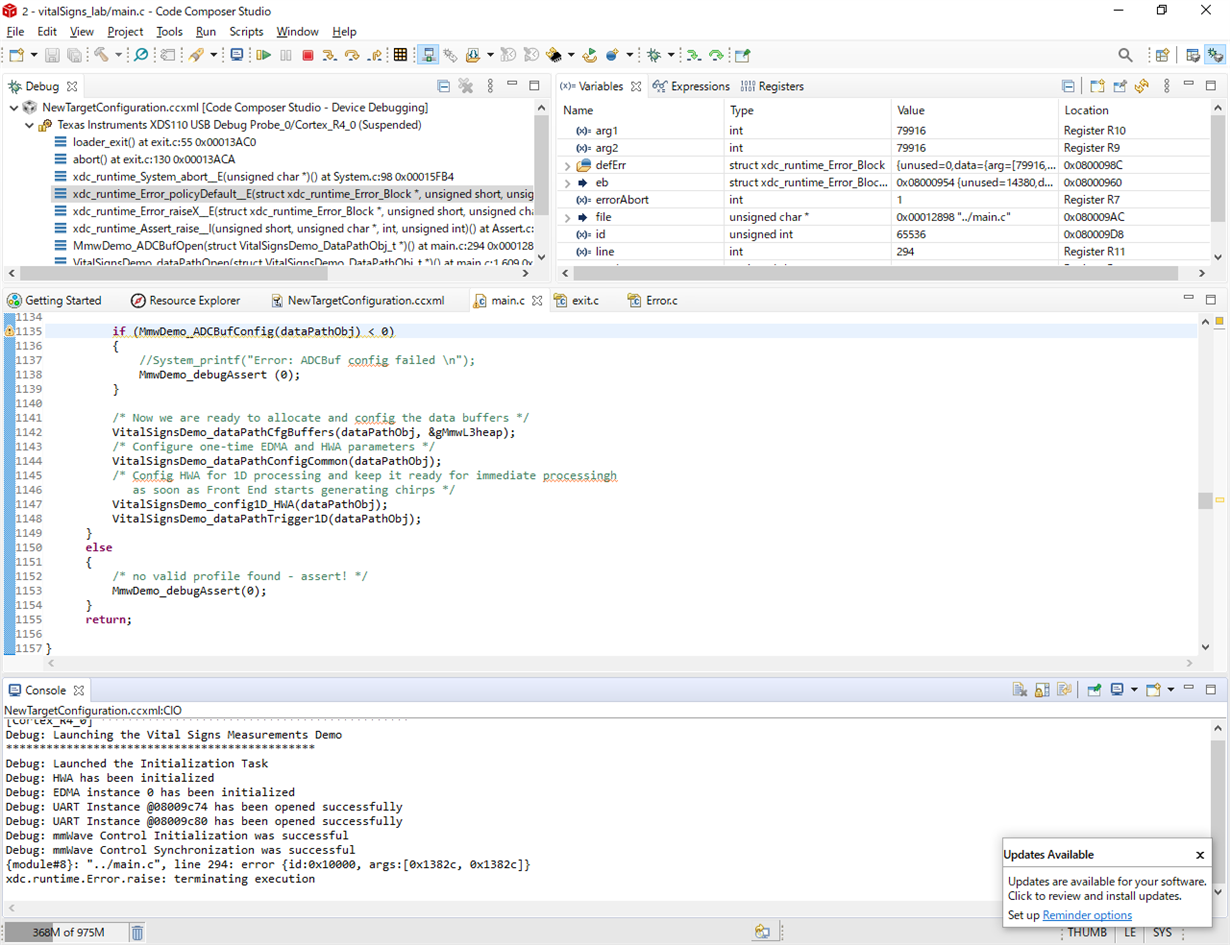Click Remove All Terminated Launches in Debug view
The width and height of the screenshot is (1230, 945).
pos(466,86)
